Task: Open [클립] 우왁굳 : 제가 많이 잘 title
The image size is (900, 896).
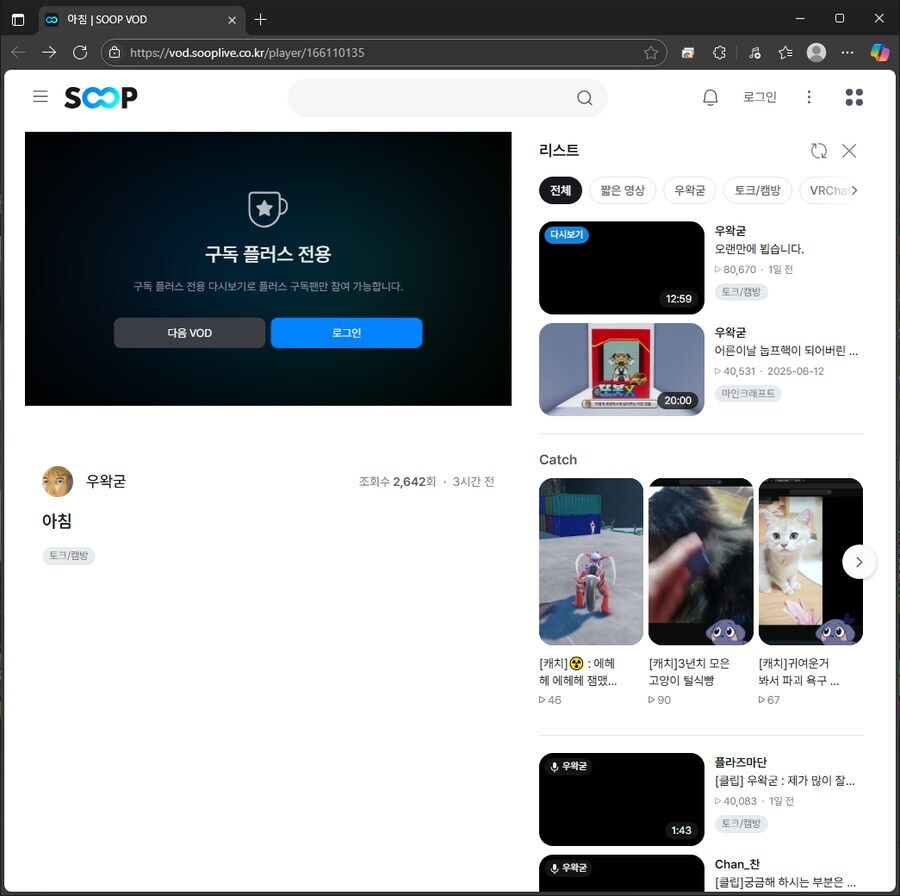Action: (x=785, y=781)
